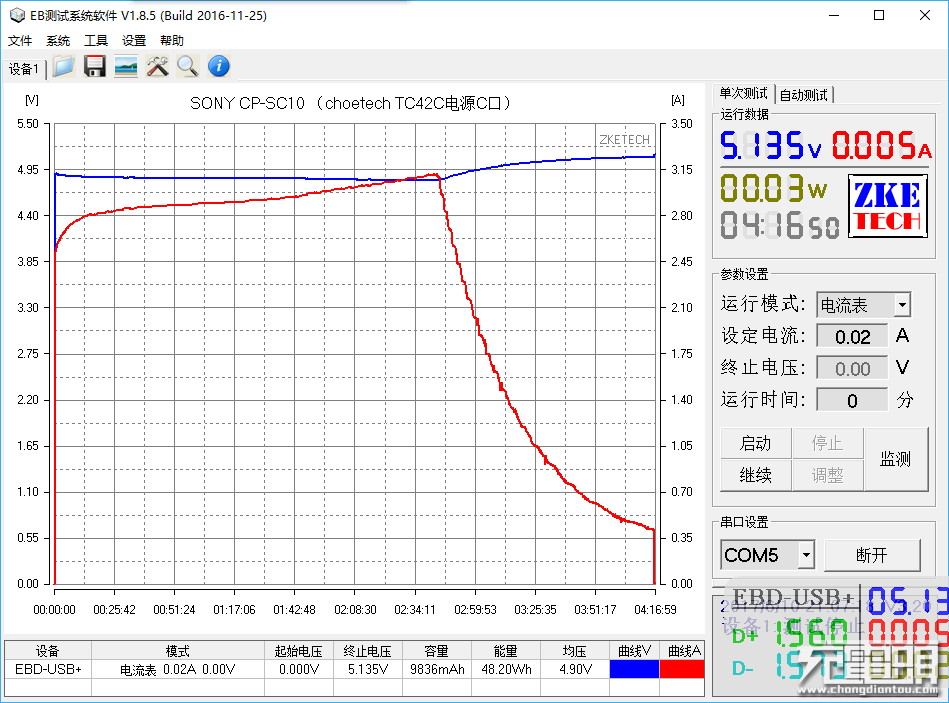Screen dimensions: 949x703
Task: Click the 停止 button
Action: [827, 443]
